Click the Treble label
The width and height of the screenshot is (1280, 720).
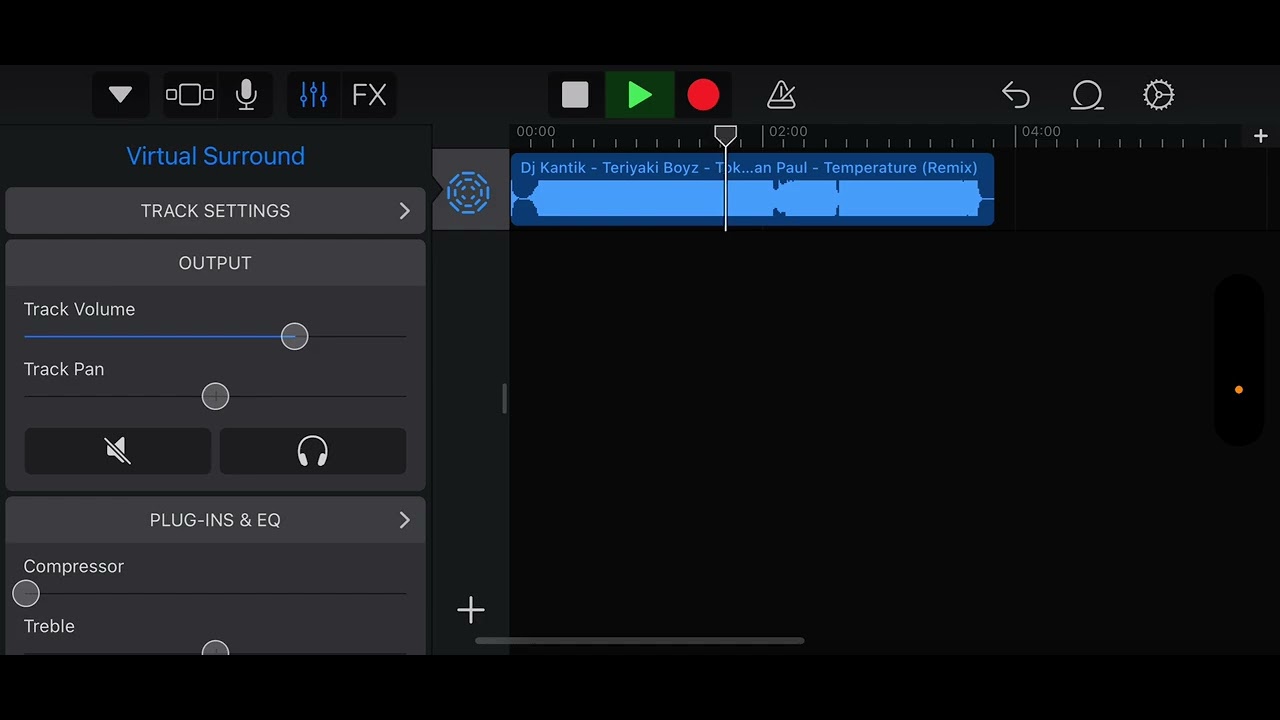tap(49, 626)
